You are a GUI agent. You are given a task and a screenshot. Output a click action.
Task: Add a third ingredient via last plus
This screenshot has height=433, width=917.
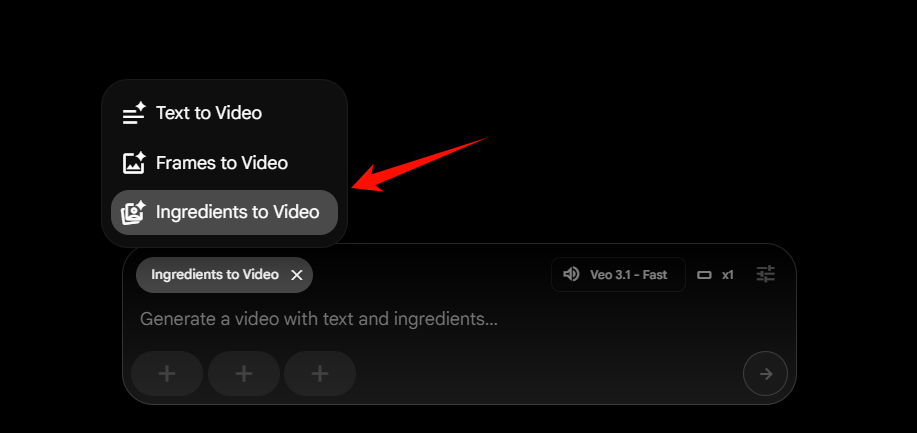click(x=320, y=373)
